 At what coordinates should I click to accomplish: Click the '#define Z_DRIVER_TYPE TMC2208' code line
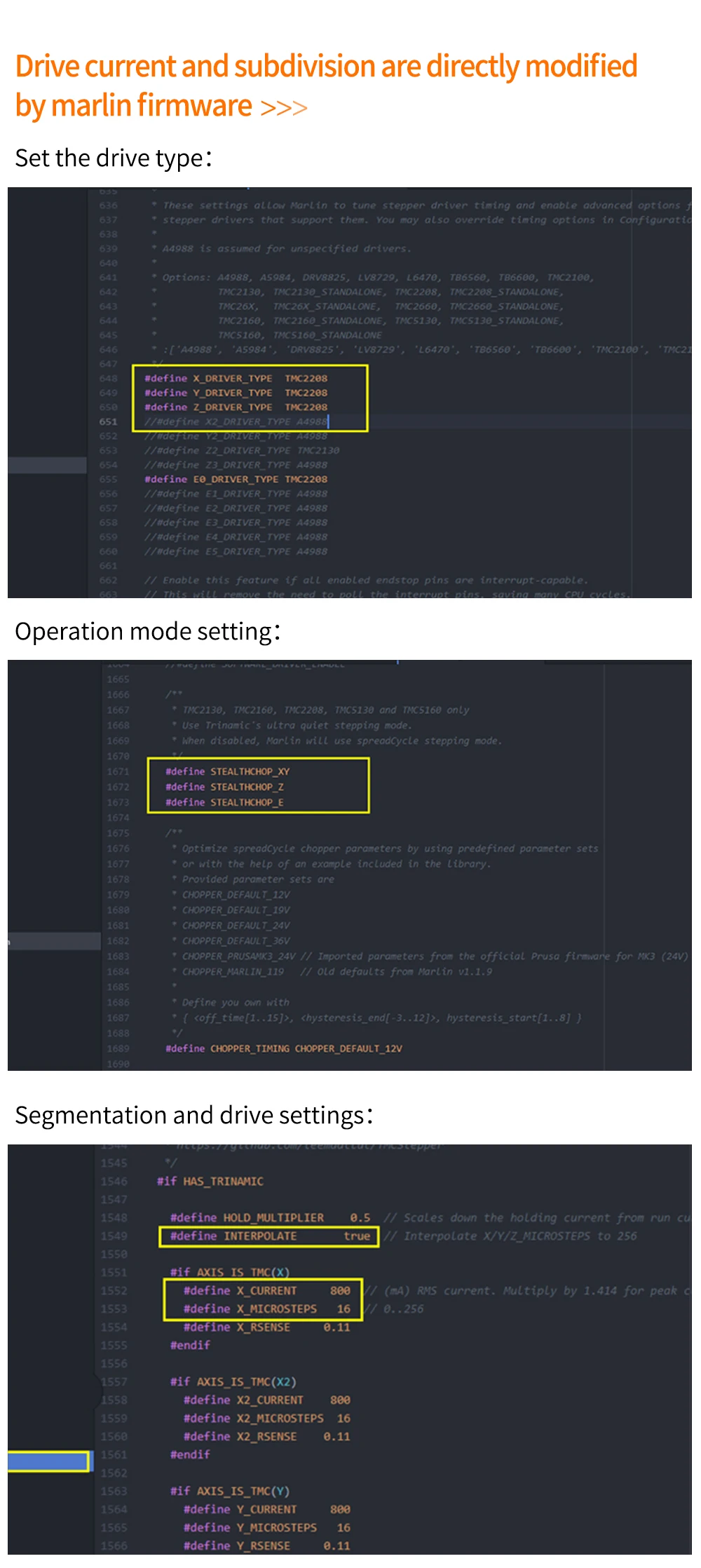[x=236, y=407]
